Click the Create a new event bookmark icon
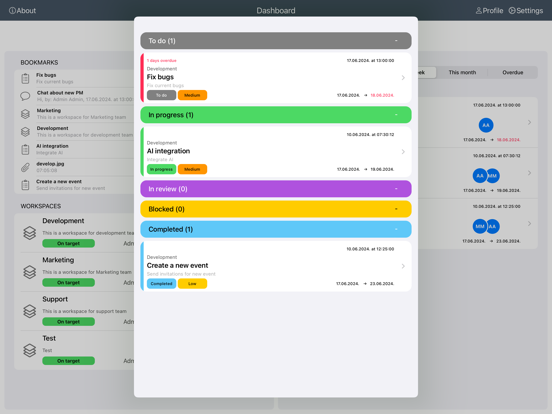 click(x=25, y=185)
